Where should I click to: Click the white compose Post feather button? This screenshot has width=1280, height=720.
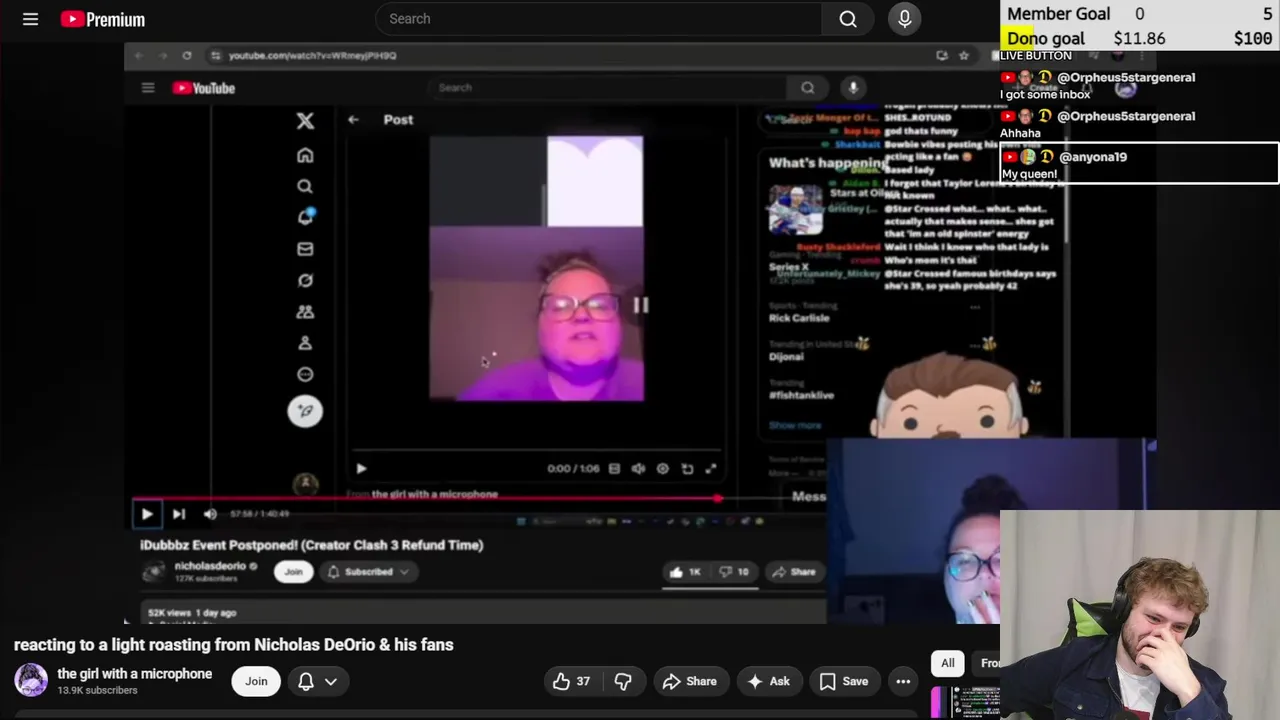point(305,411)
